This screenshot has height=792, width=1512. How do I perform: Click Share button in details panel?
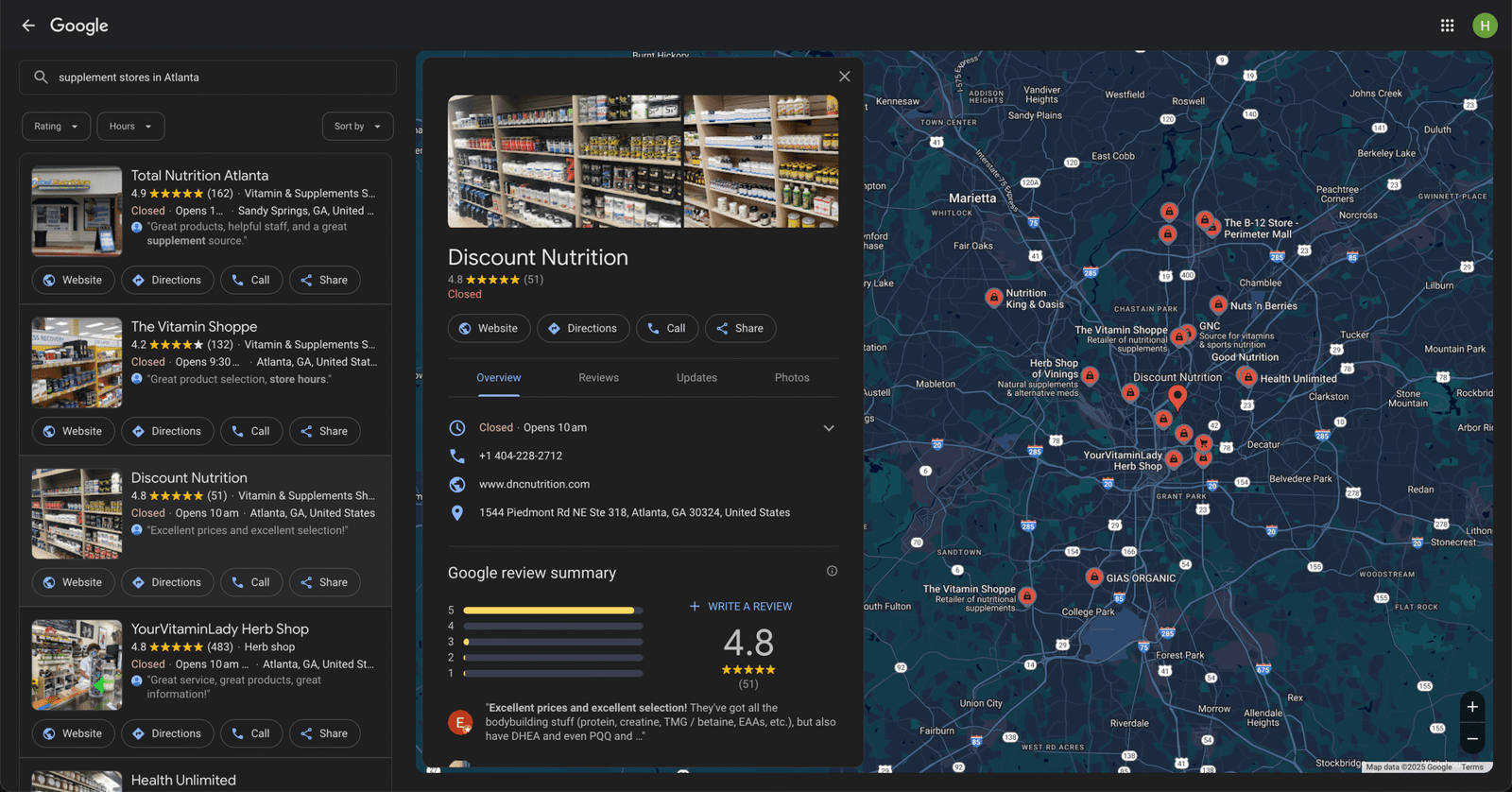pyautogui.click(x=740, y=328)
